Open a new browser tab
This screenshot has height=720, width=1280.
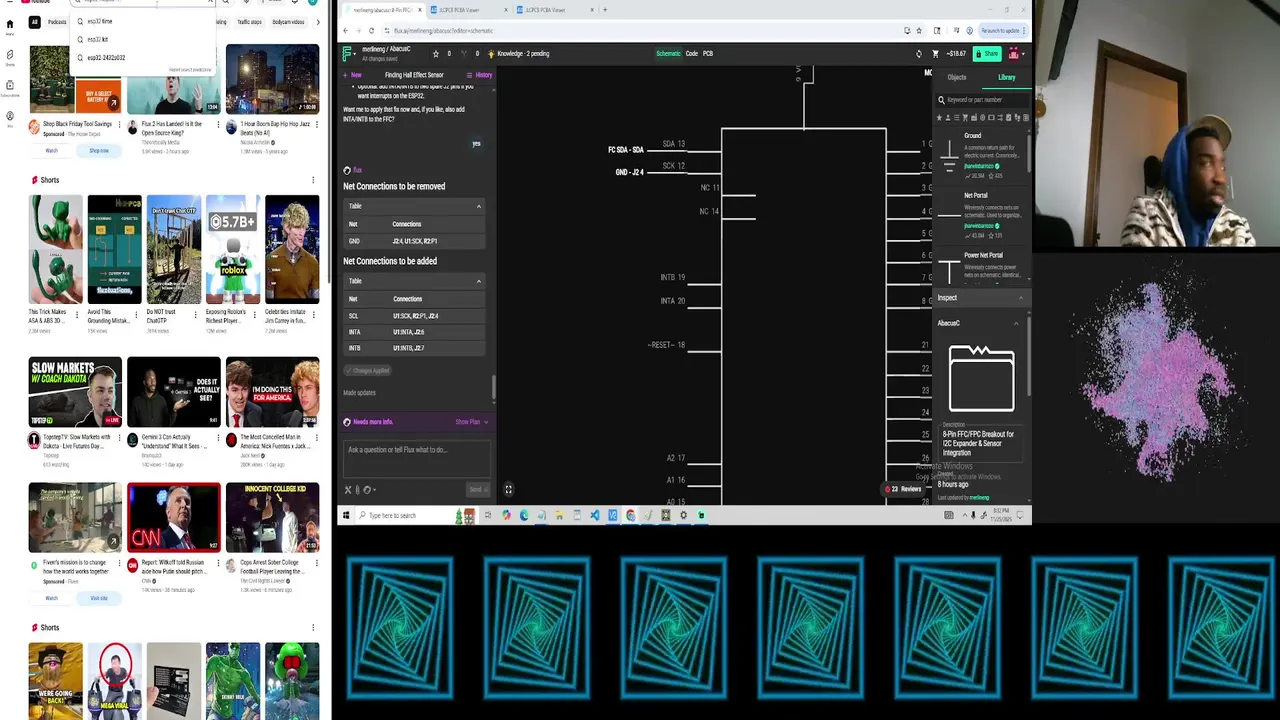point(604,10)
